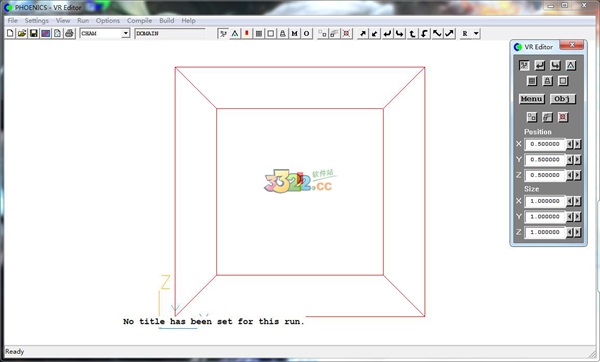Click the printer icon in toolbar
This screenshot has height=362, width=600.
pyautogui.click(x=69, y=34)
